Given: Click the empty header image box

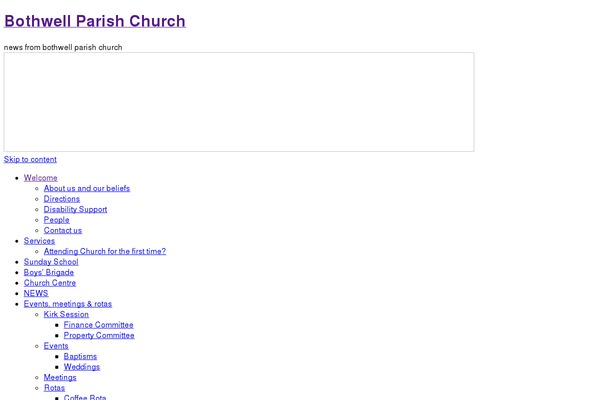Looking at the screenshot, I should pos(239,102).
